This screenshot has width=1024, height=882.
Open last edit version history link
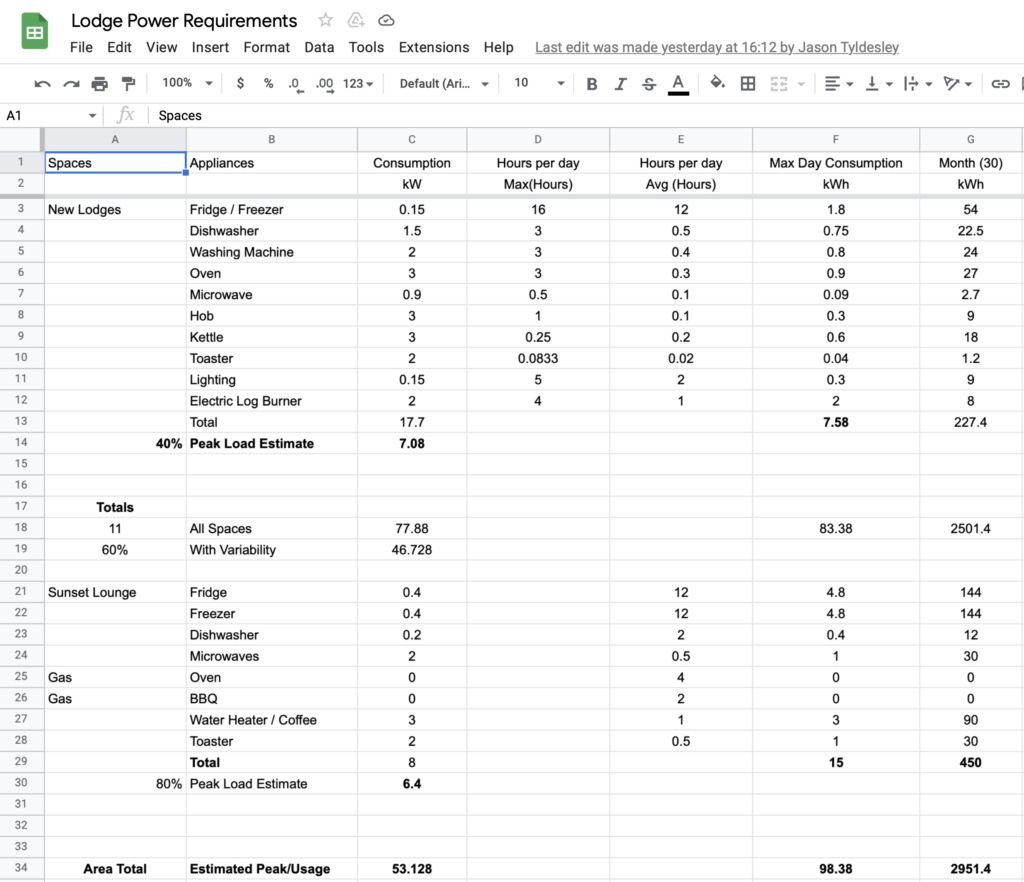click(716, 47)
